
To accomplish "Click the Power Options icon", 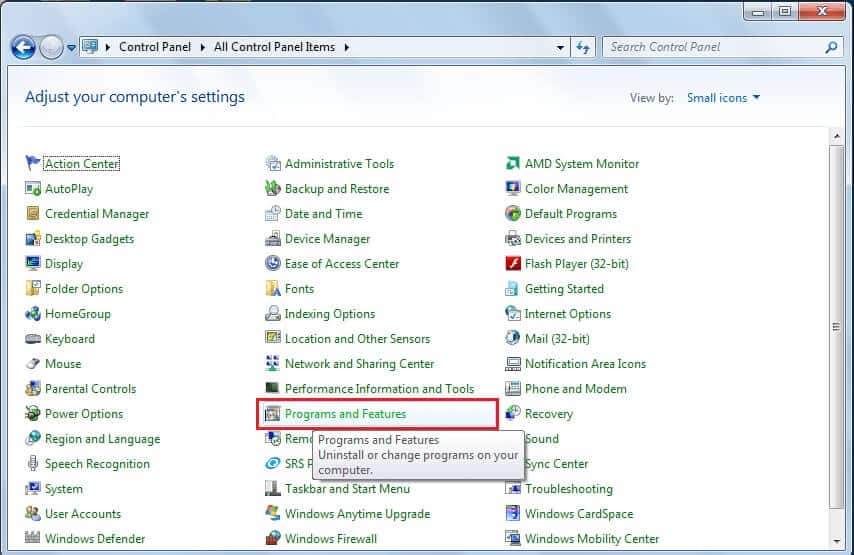I will point(33,413).
